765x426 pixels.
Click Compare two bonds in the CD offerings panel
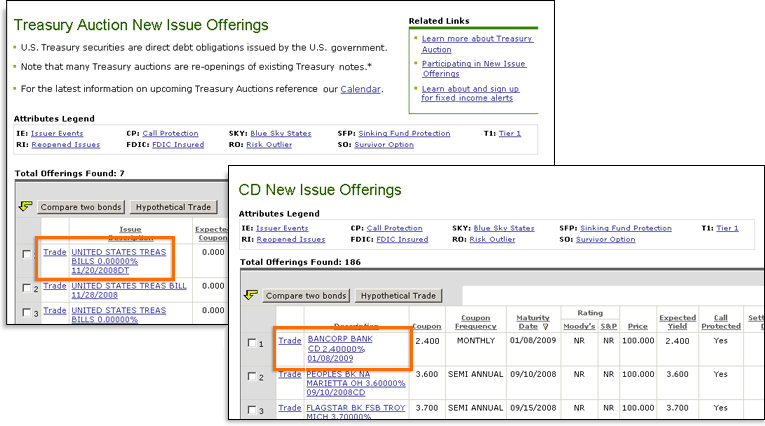[306, 296]
